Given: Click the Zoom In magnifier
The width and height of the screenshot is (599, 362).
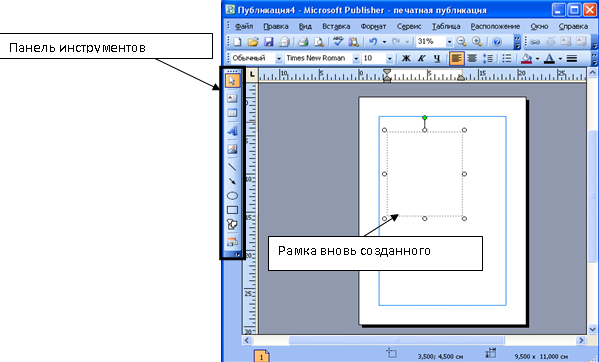Looking at the screenshot, I should [x=477, y=42].
